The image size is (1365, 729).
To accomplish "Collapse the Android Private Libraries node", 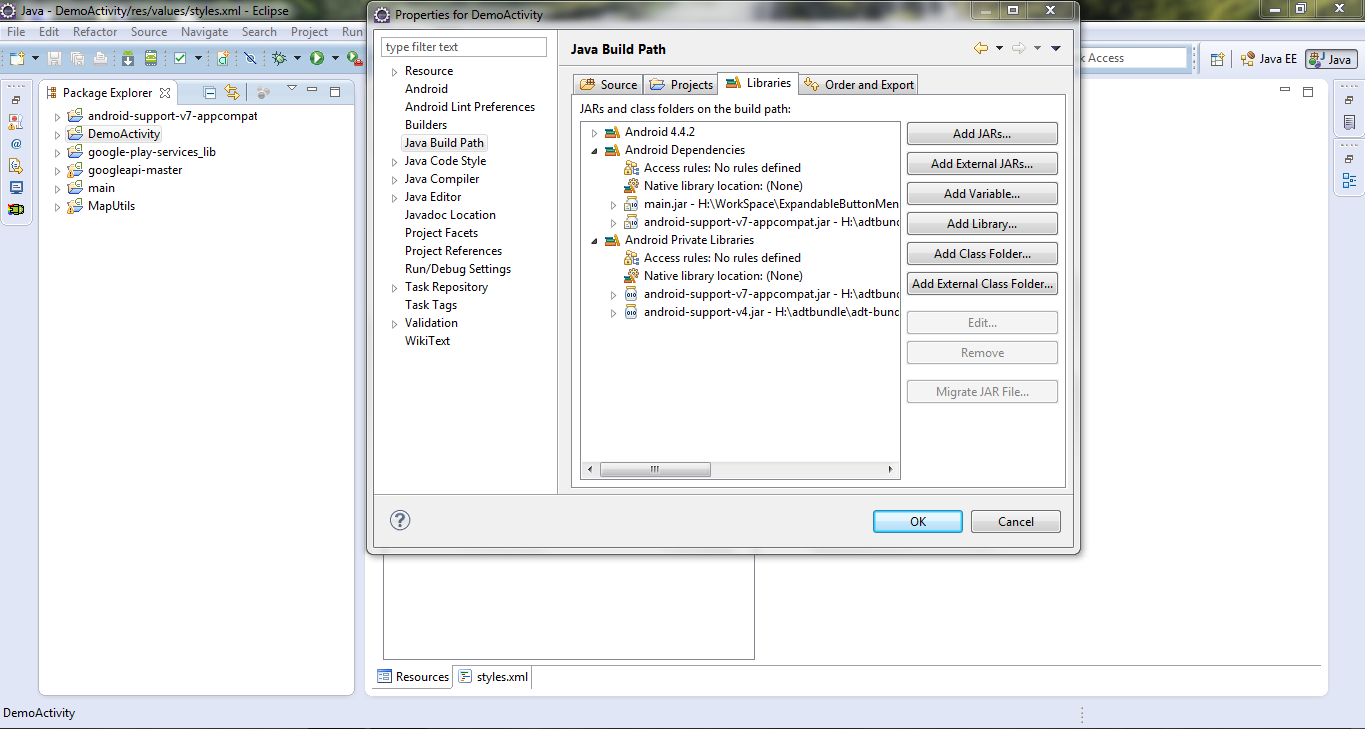I will 594,240.
